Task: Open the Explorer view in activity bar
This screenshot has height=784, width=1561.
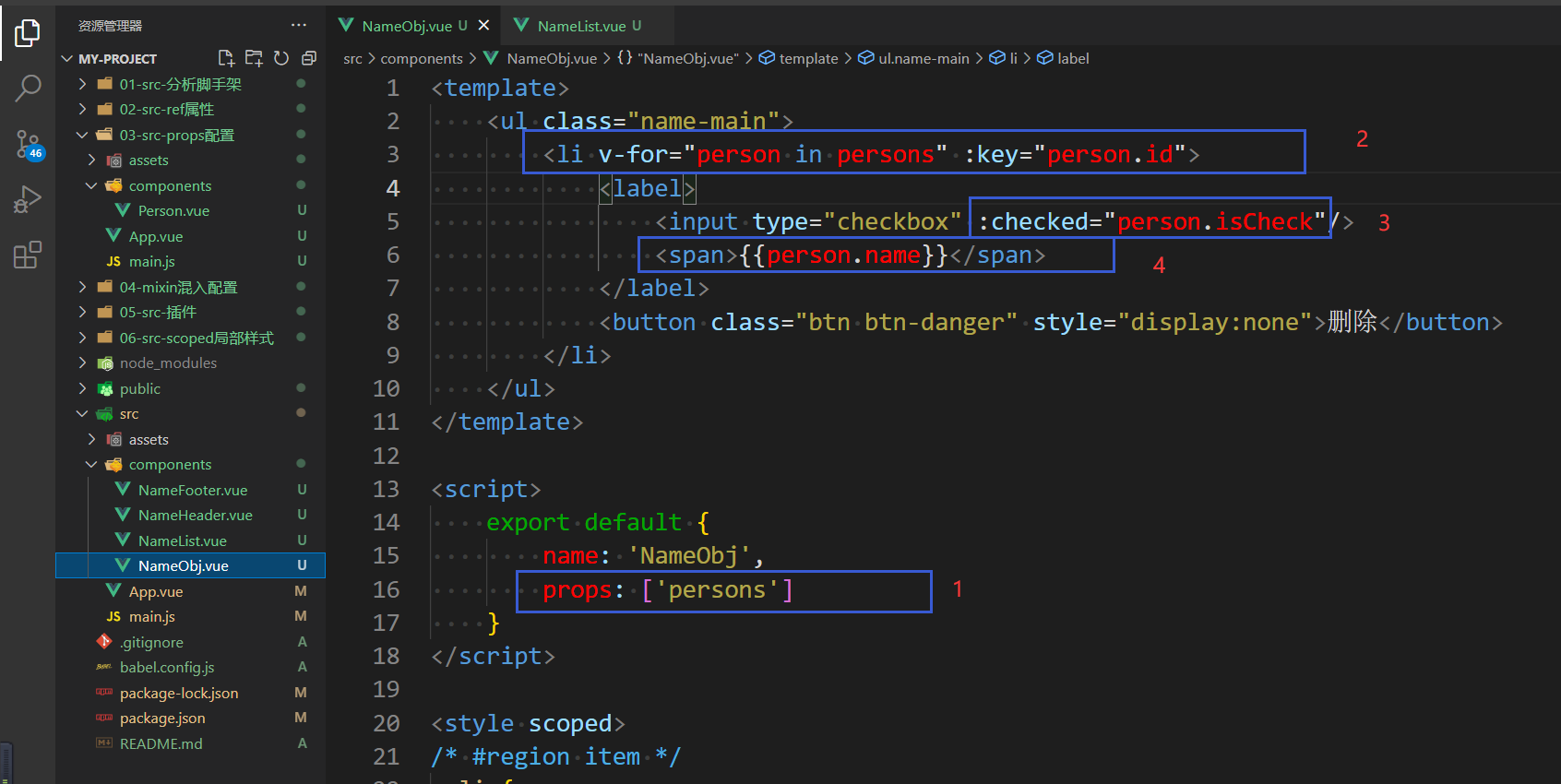Action: point(28,34)
